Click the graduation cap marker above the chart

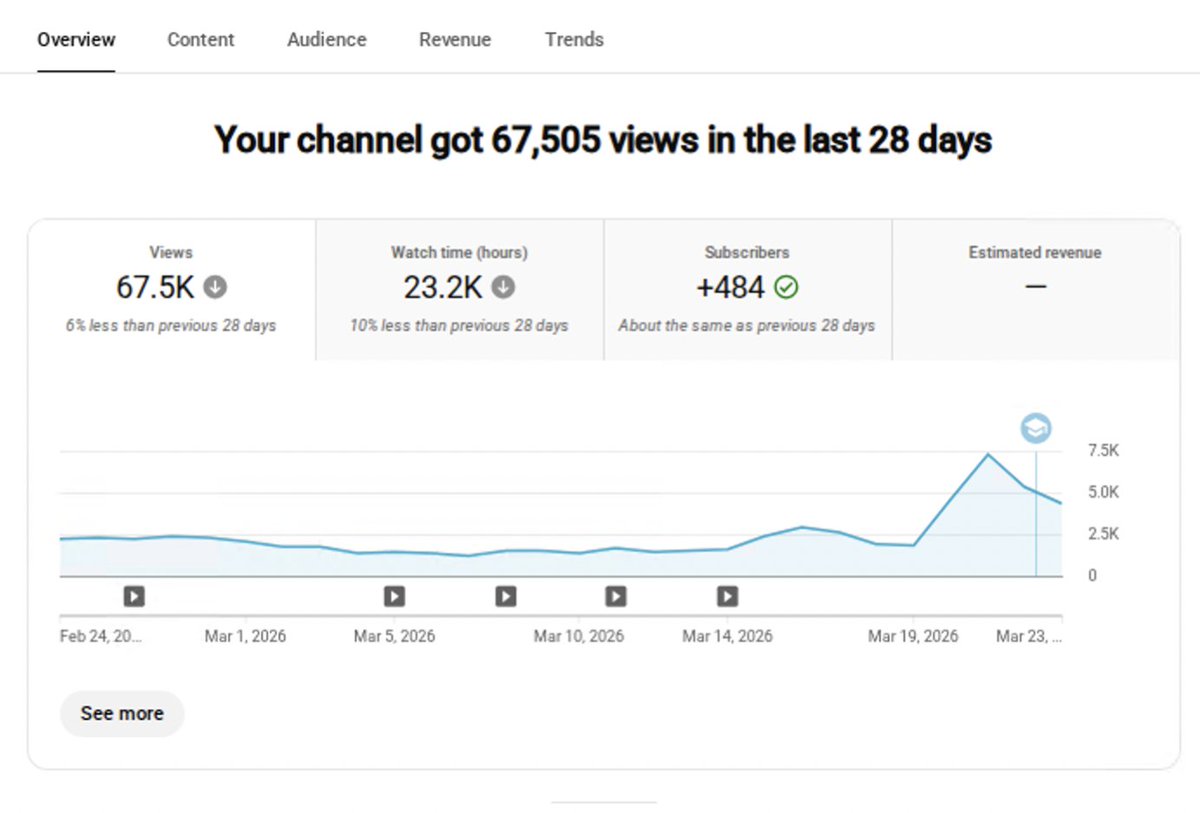(1036, 429)
